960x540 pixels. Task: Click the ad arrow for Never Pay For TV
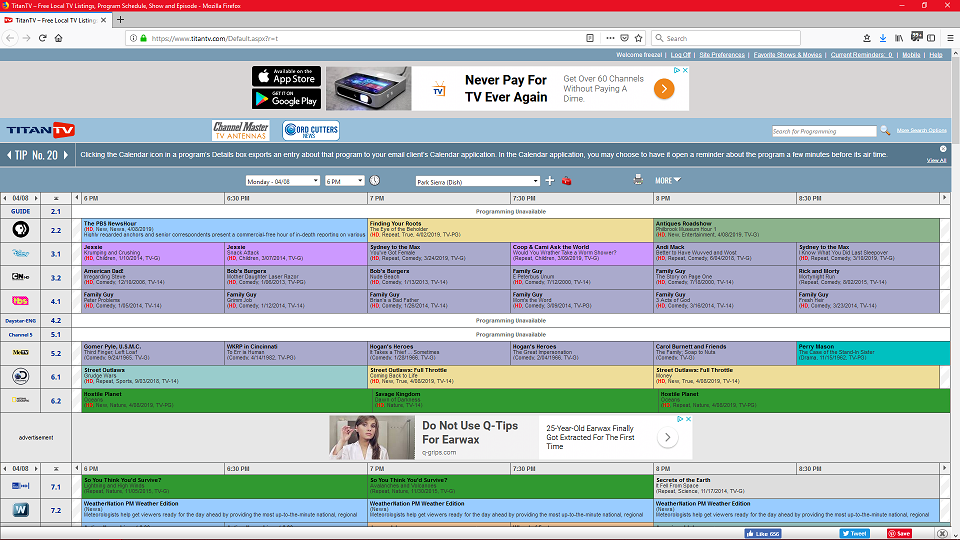coord(664,89)
